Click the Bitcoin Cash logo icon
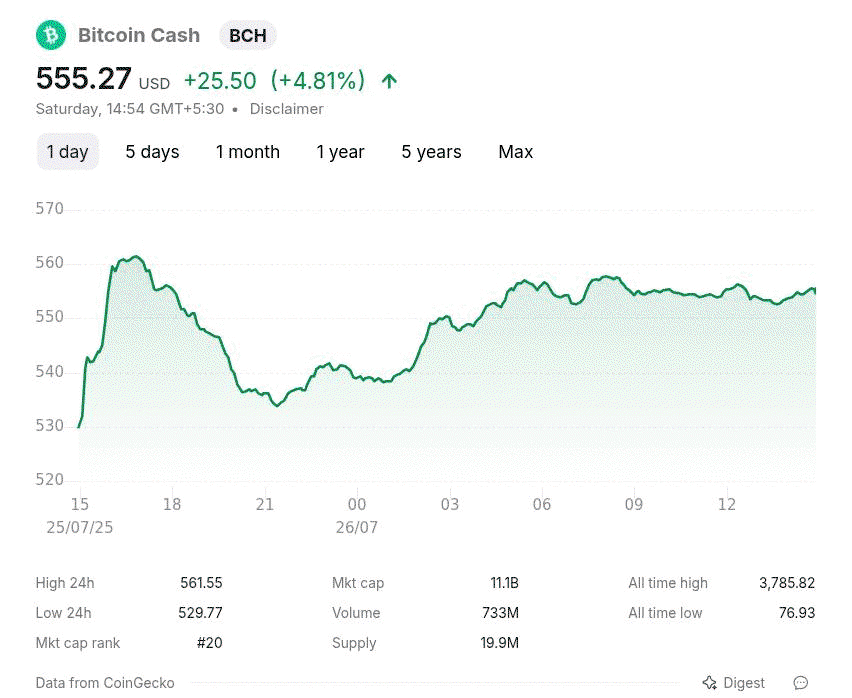Viewport: 852px width, 698px height. click(51, 35)
